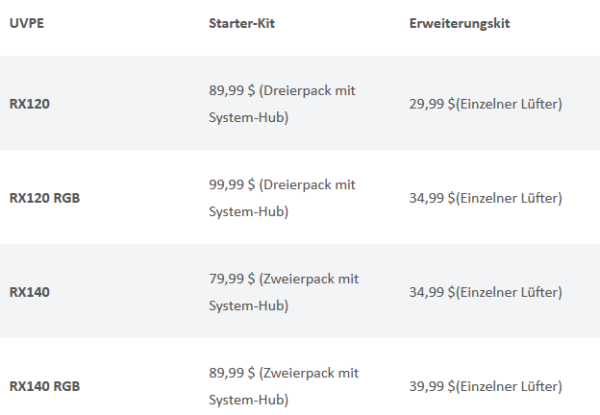Click the 89,99 $ starter price for RX120
This screenshot has height=415, width=600.
pyautogui.click(x=229, y=90)
